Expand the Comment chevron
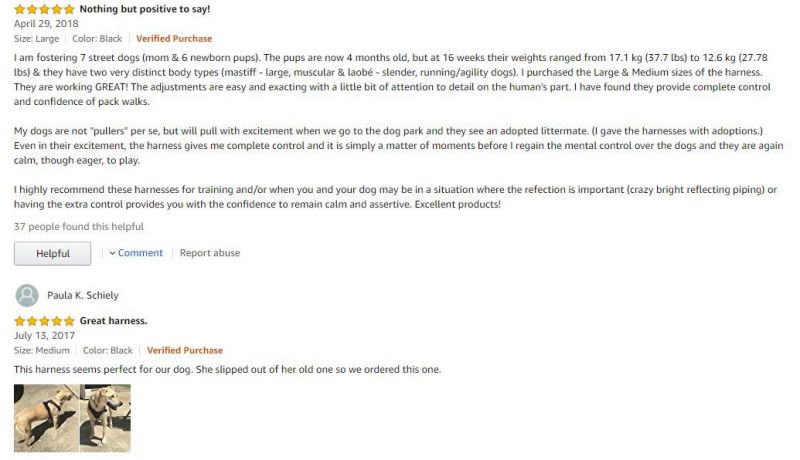 tap(112, 253)
